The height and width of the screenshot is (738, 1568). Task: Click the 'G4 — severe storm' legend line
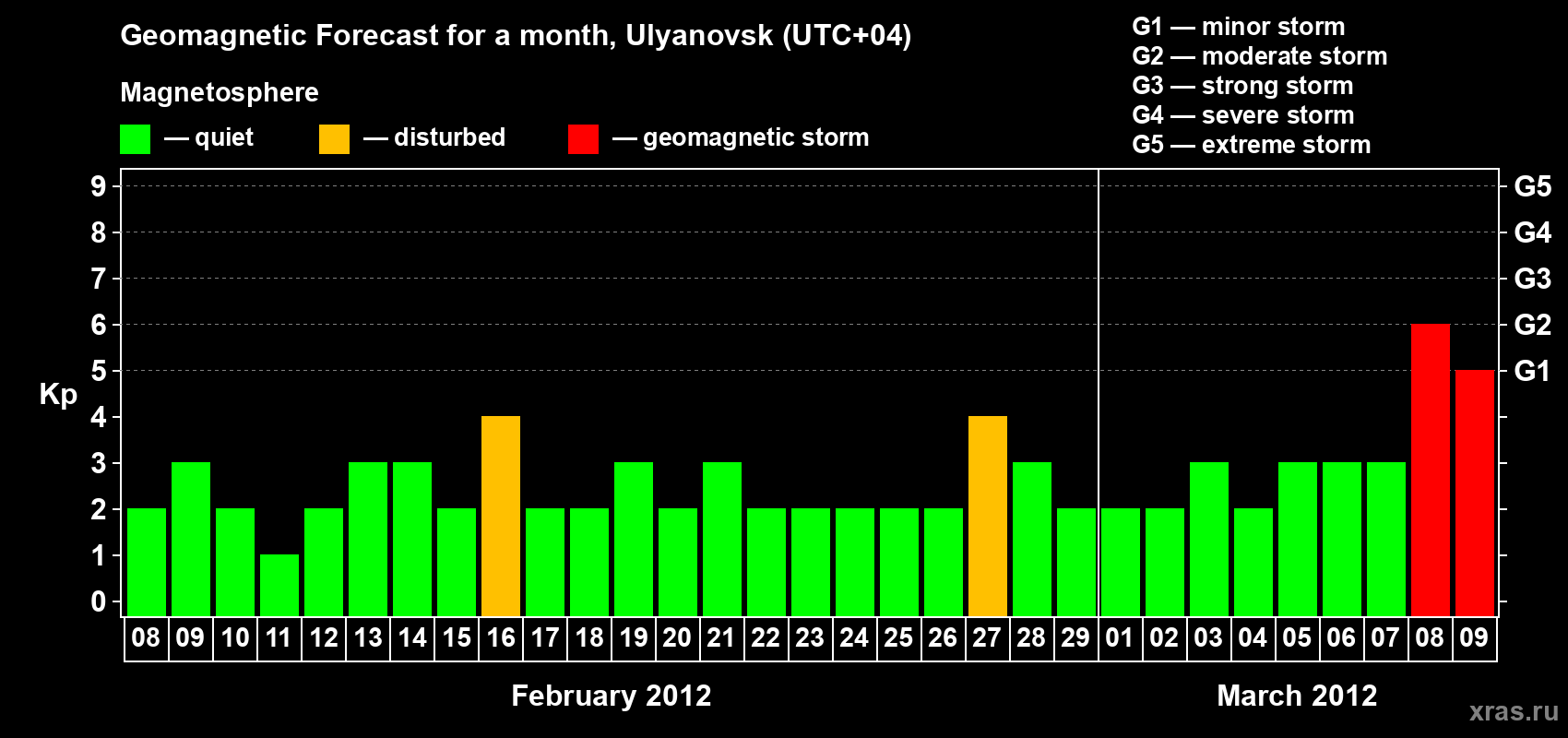tap(1243, 115)
